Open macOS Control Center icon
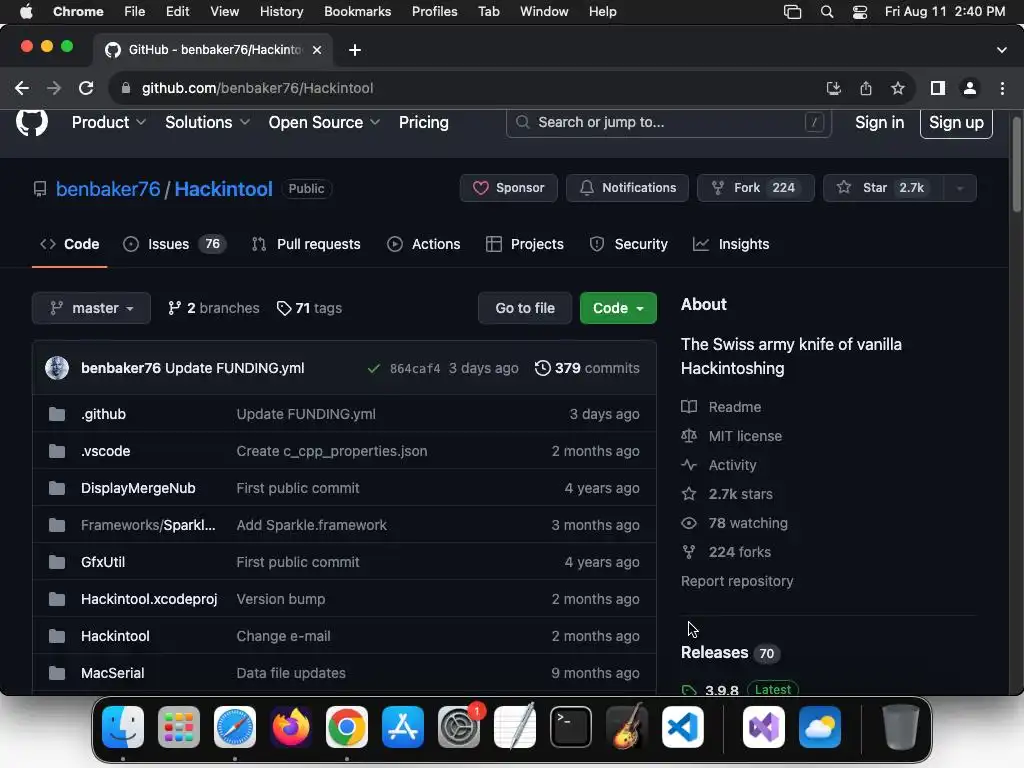Screen dimensions: 1024x768 point(860,12)
